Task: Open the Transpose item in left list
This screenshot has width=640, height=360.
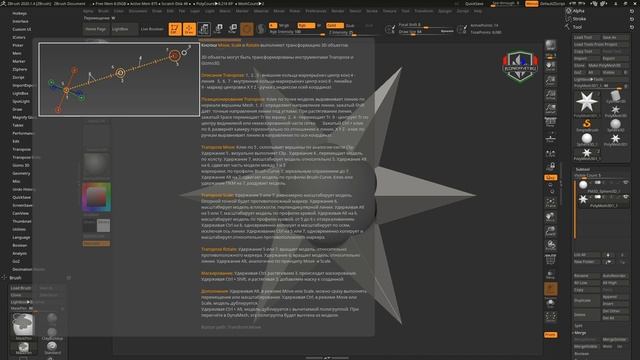Action: pos(21,149)
